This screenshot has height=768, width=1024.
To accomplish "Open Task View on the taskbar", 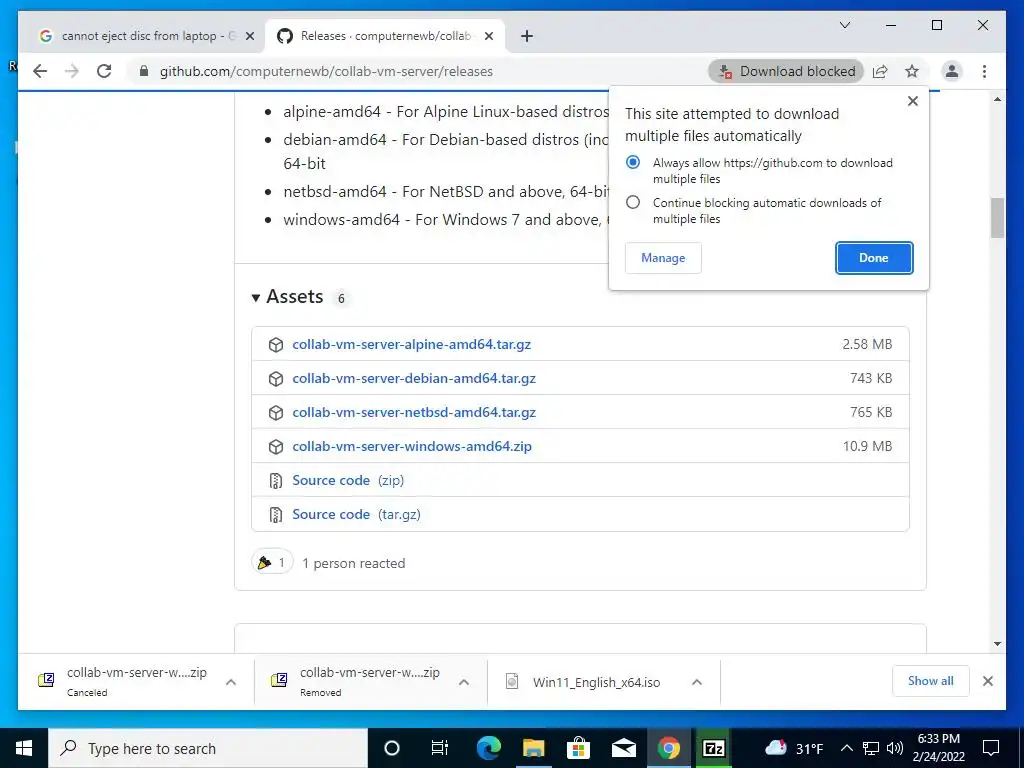I will tap(440, 748).
